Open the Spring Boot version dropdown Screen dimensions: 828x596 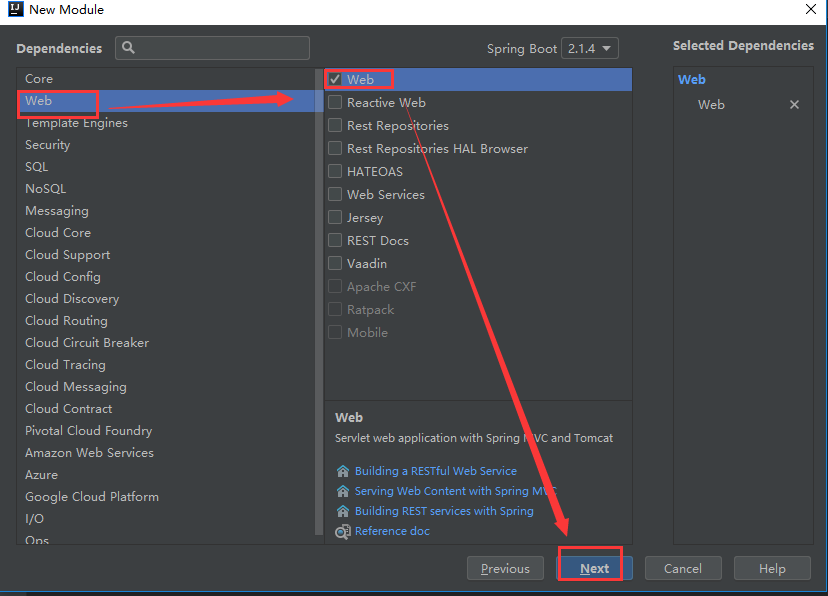(x=589, y=49)
